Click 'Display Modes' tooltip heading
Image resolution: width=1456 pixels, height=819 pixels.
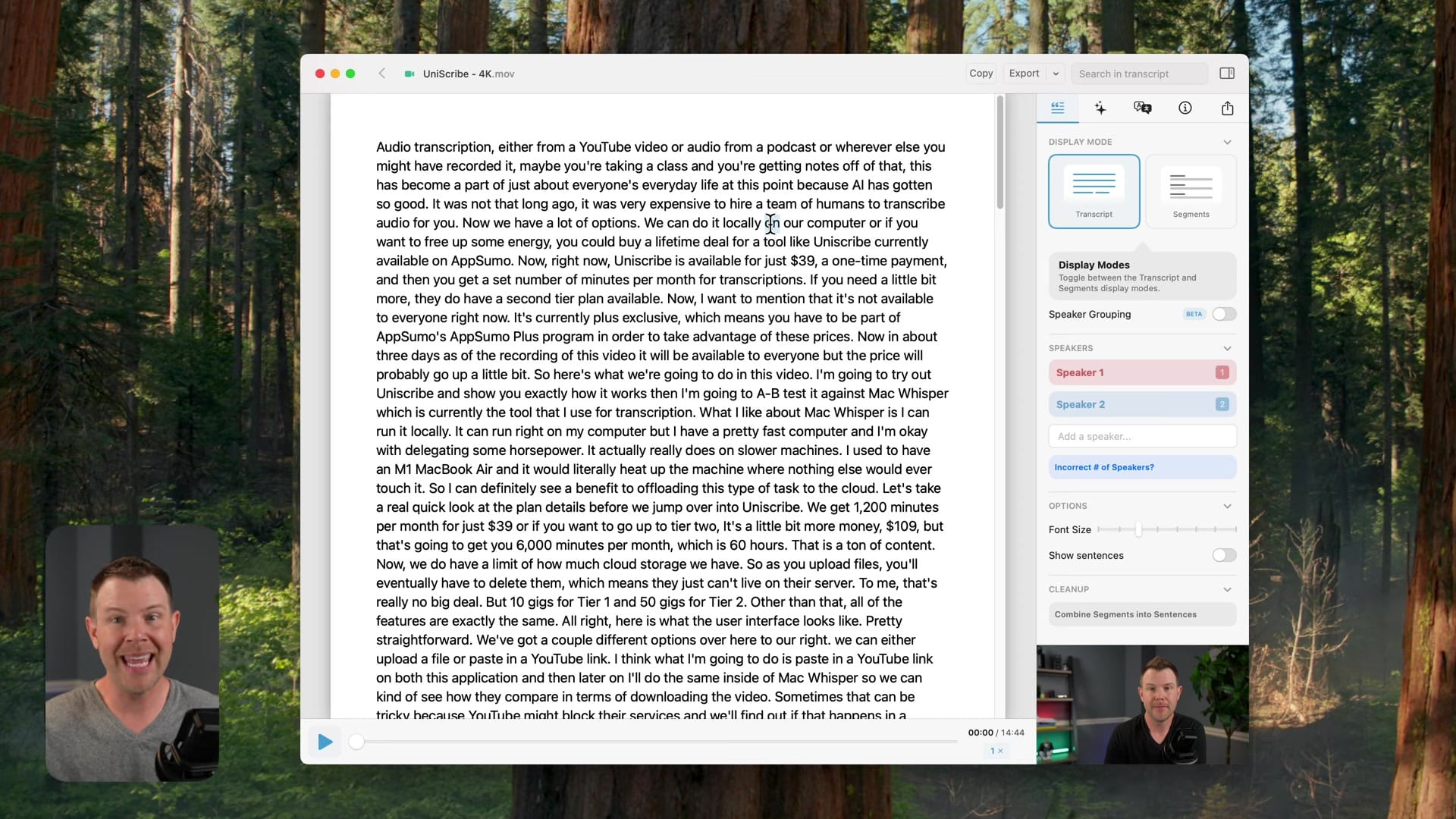tap(1094, 265)
